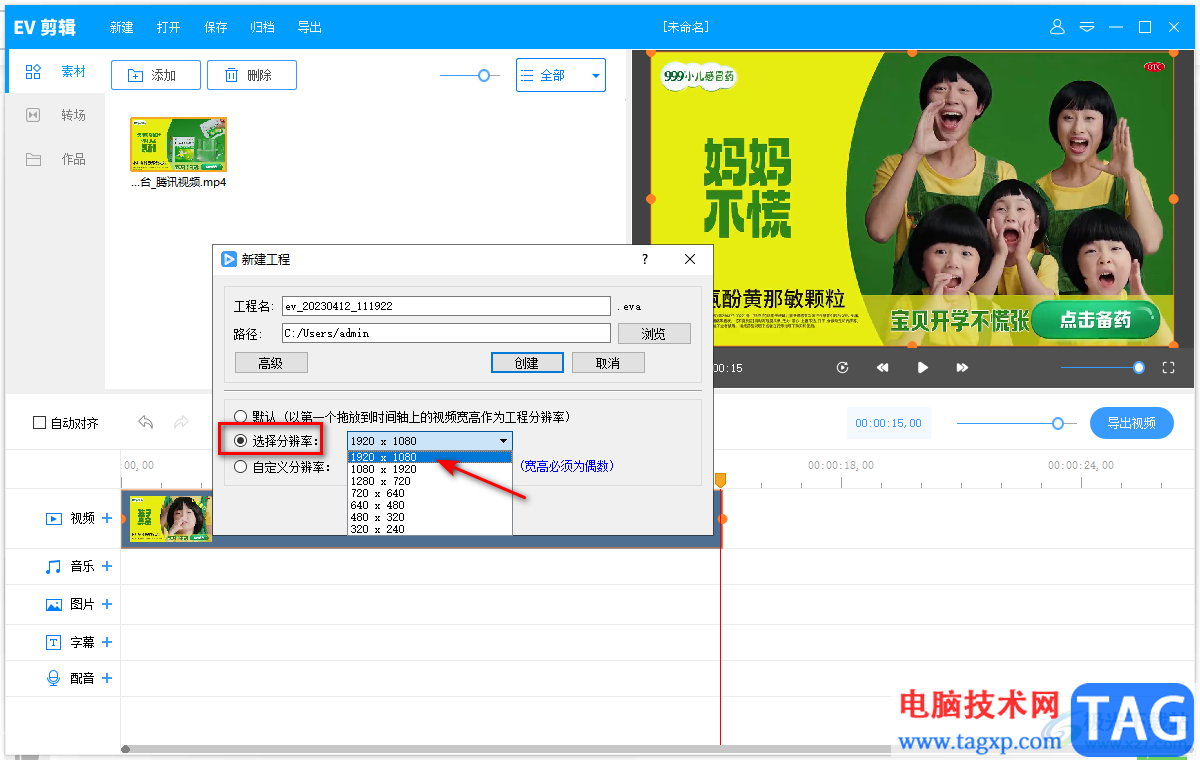Switch to the 转场 sidebar tab
This screenshot has height=760, width=1200.
56,115
